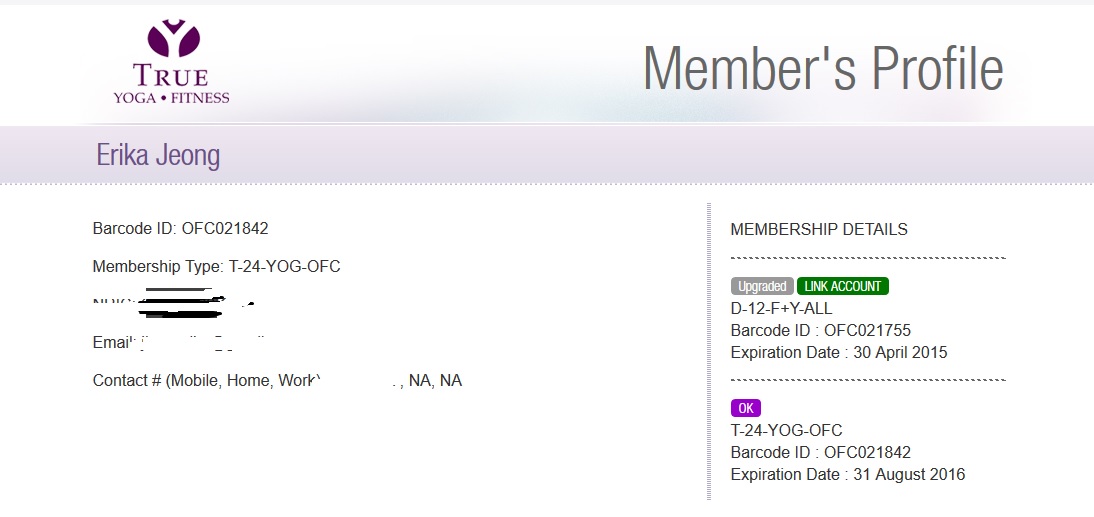Click the MEMBERSHIP DETAILS section heading
This screenshot has width=1094, height=517.
pos(819,229)
